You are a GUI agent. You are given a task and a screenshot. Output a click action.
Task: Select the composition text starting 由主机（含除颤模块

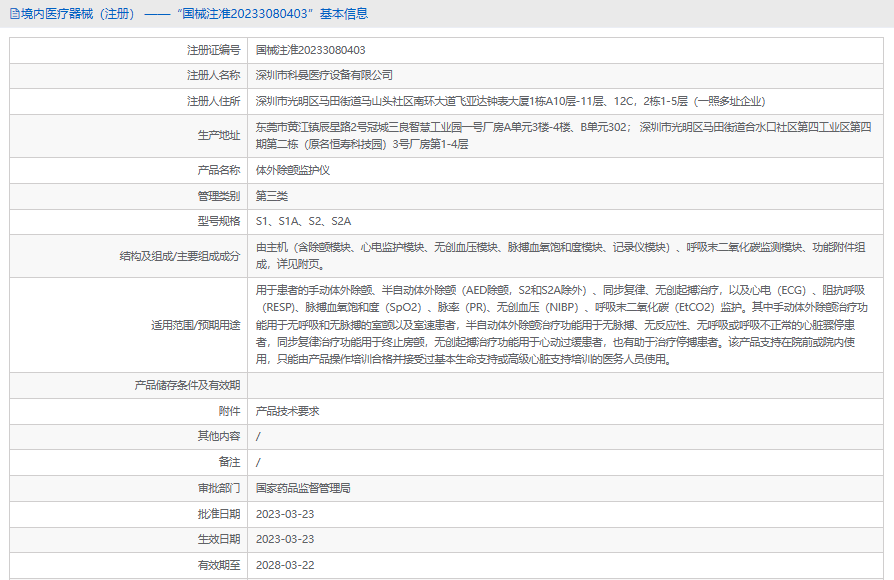pyautogui.click(x=560, y=255)
